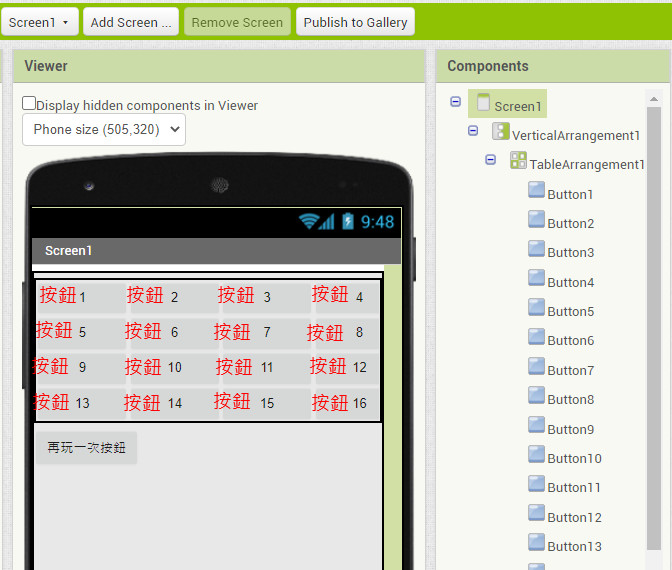672x570 pixels.
Task: Collapse the Screen1 tree node
Action: [x=456, y=102]
